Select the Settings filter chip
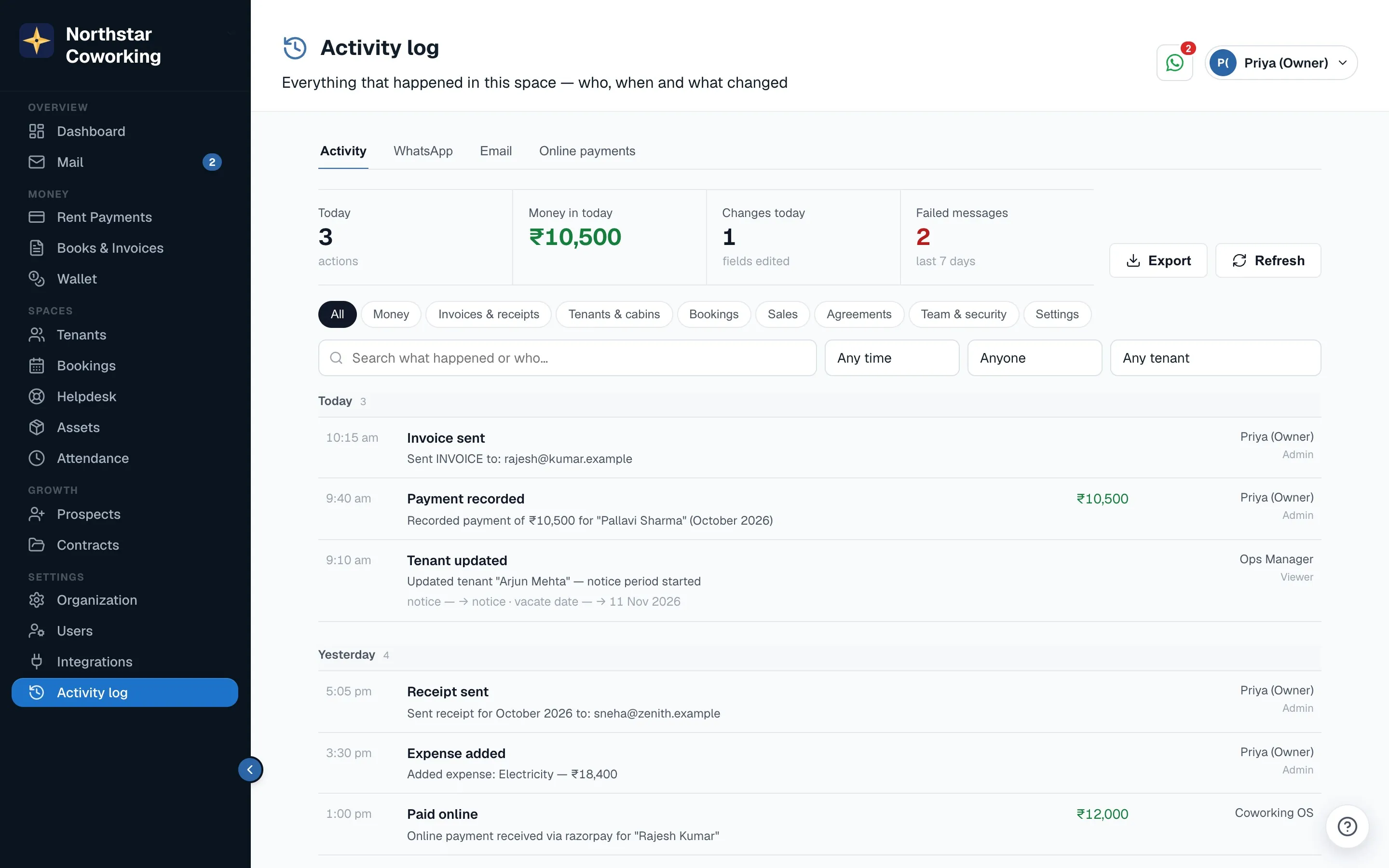This screenshot has width=1389, height=868. pyautogui.click(x=1057, y=314)
